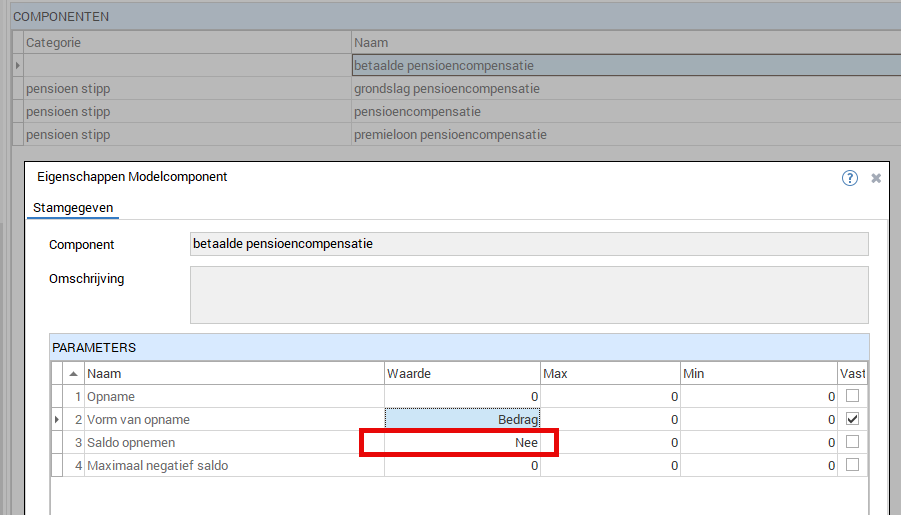
Task: Enable the Vast checkbox for Opname
Action: click(x=852, y=396)
